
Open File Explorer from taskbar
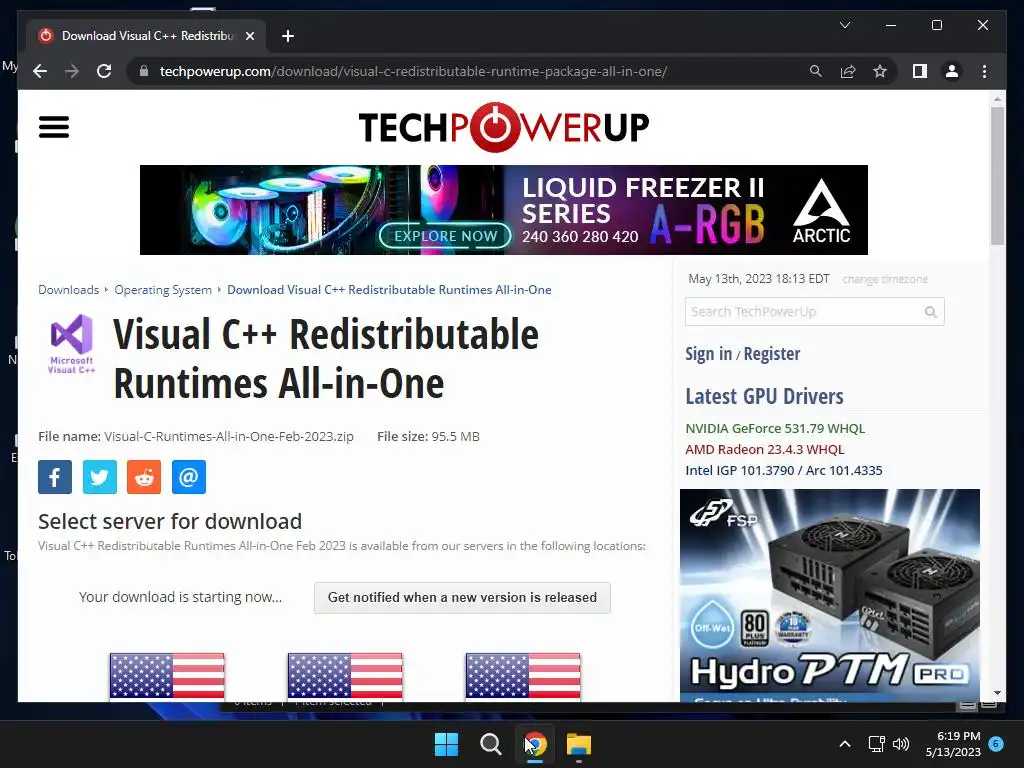tap(579, 744)
